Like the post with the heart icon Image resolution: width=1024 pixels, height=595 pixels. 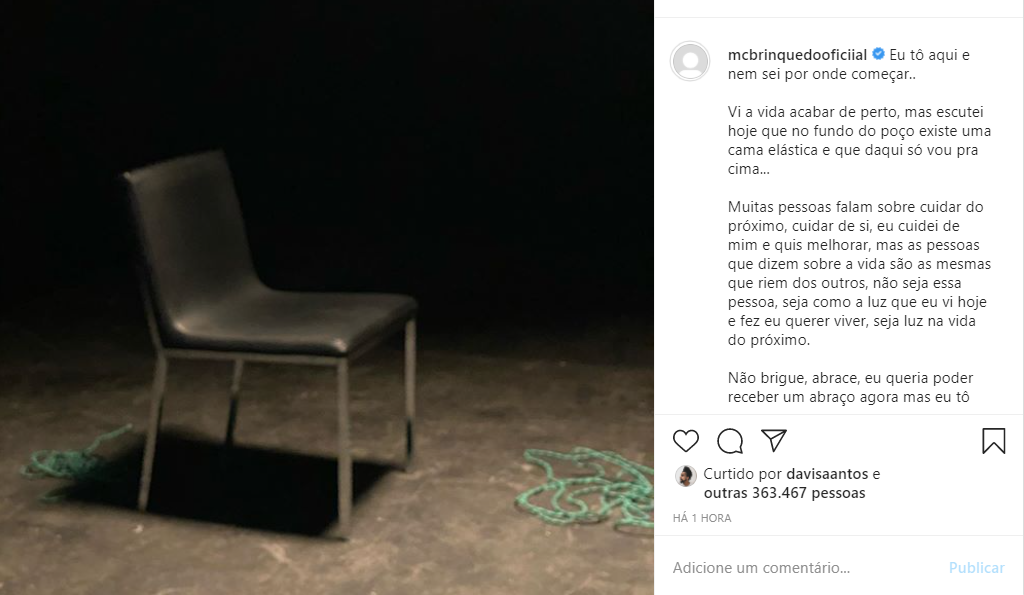coord(686,441)
